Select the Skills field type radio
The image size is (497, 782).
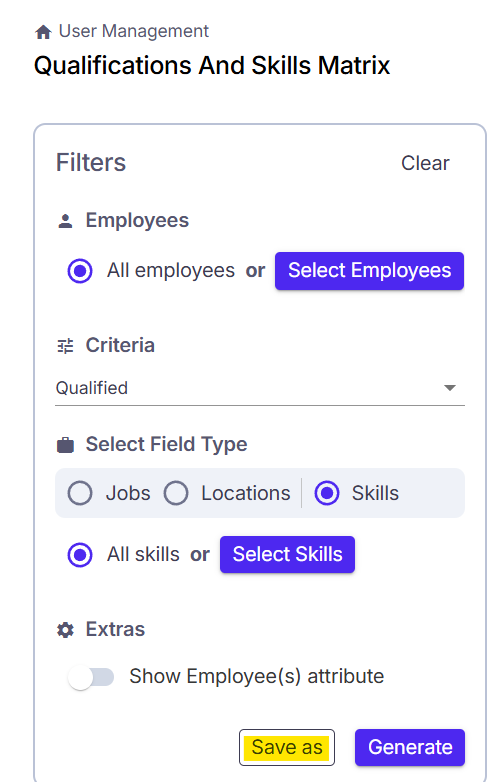(x=327, y=493)
